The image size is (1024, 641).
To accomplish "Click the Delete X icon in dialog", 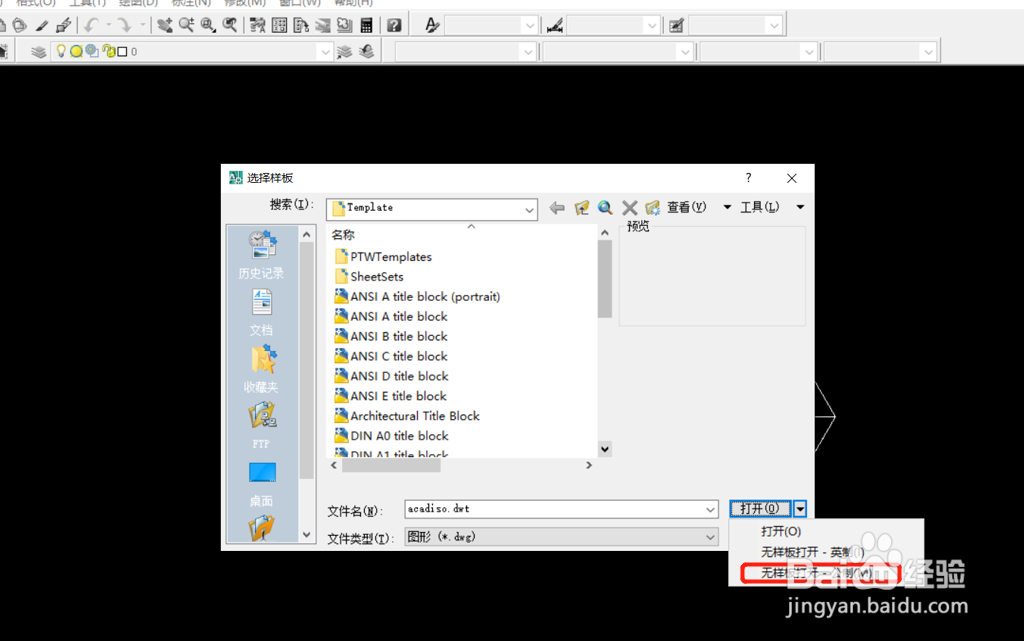I will tap(630, 208).
